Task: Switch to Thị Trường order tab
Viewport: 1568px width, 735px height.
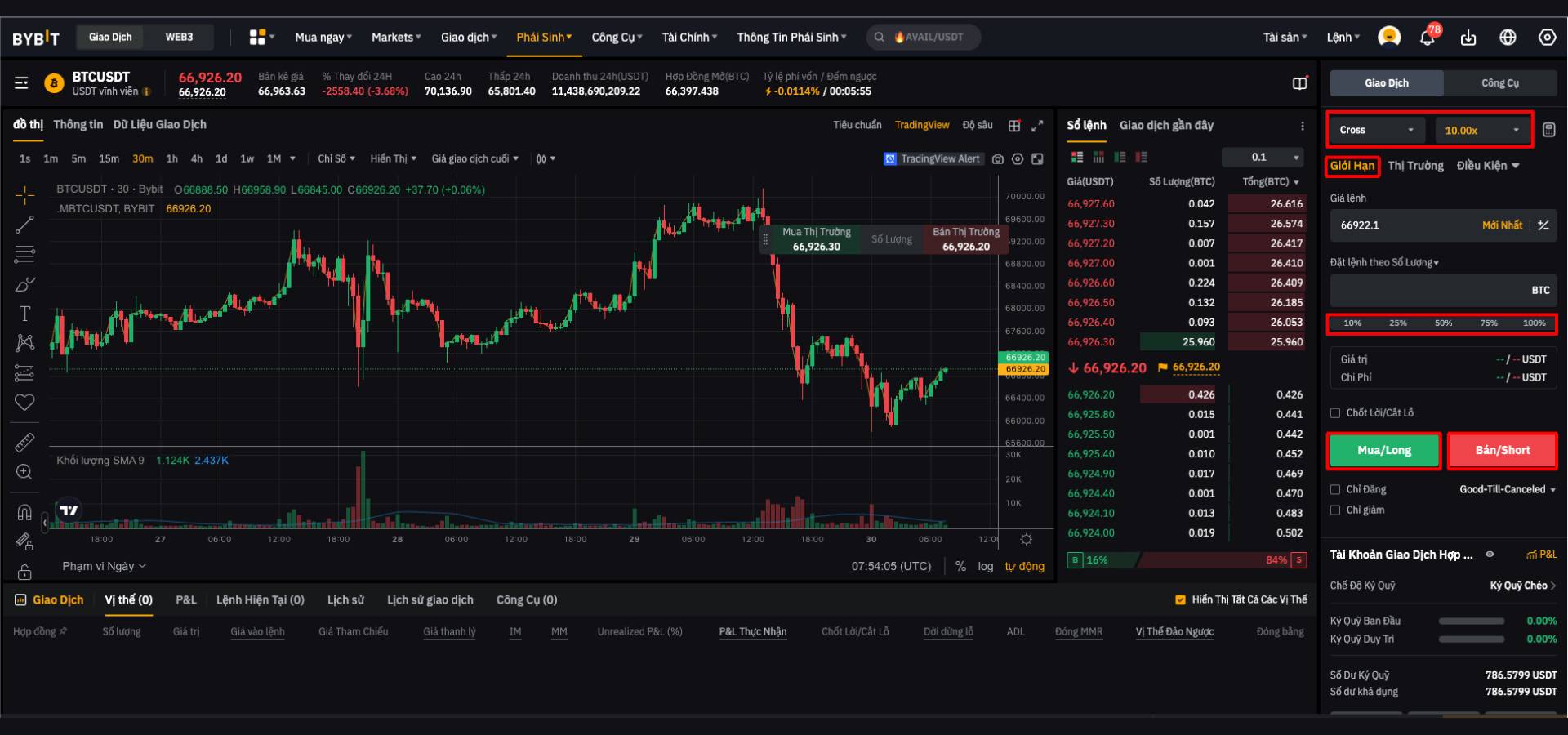Action: coord(1415,166)
